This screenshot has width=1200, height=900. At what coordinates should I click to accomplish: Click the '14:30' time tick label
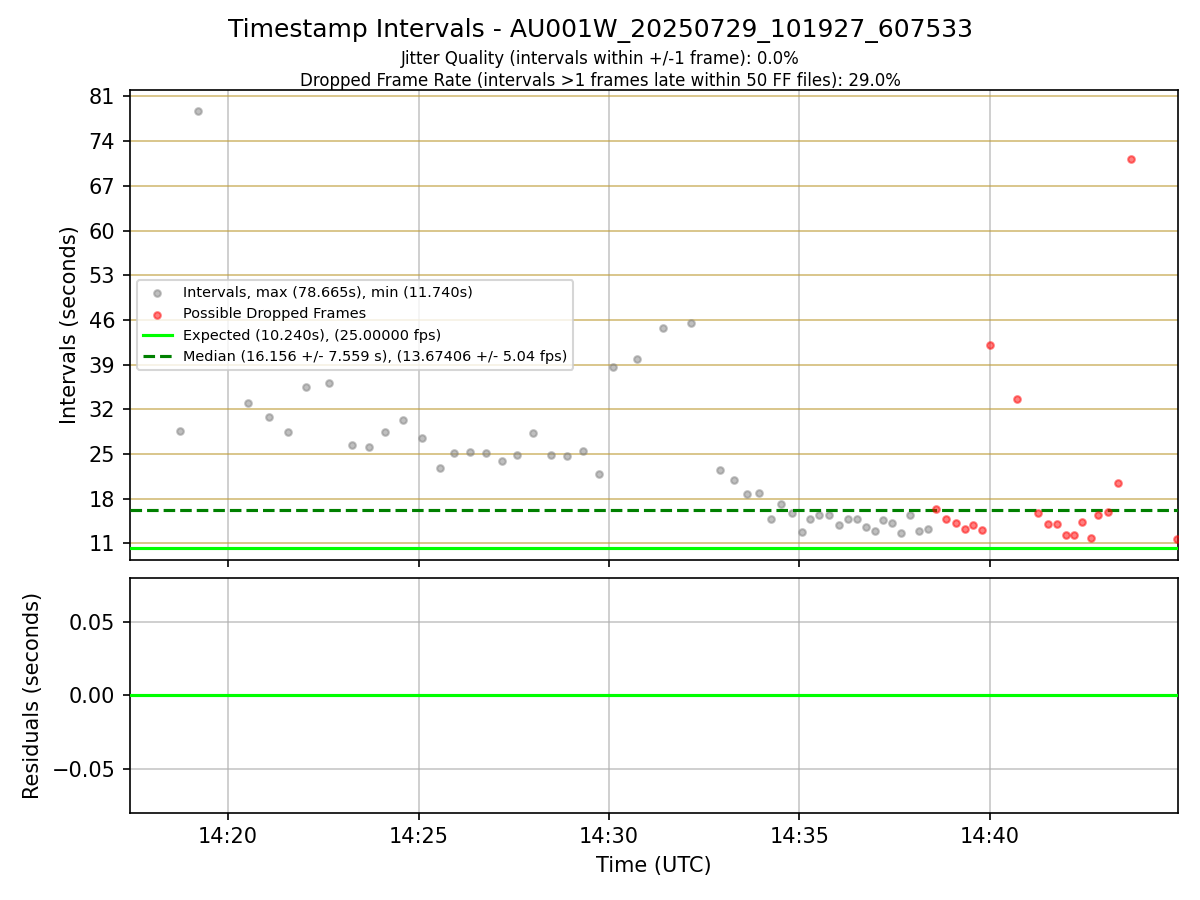pyautogui.click(x=609, y=835)
